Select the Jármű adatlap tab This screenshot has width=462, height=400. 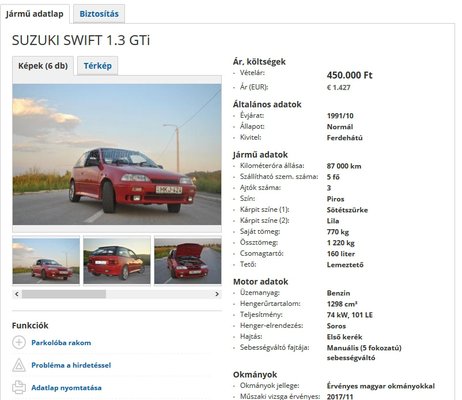pyautogui.click(x=35, y=14)
